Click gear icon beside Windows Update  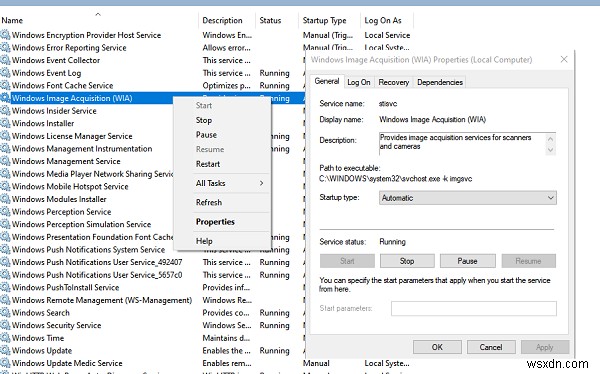tap(5, 351)
